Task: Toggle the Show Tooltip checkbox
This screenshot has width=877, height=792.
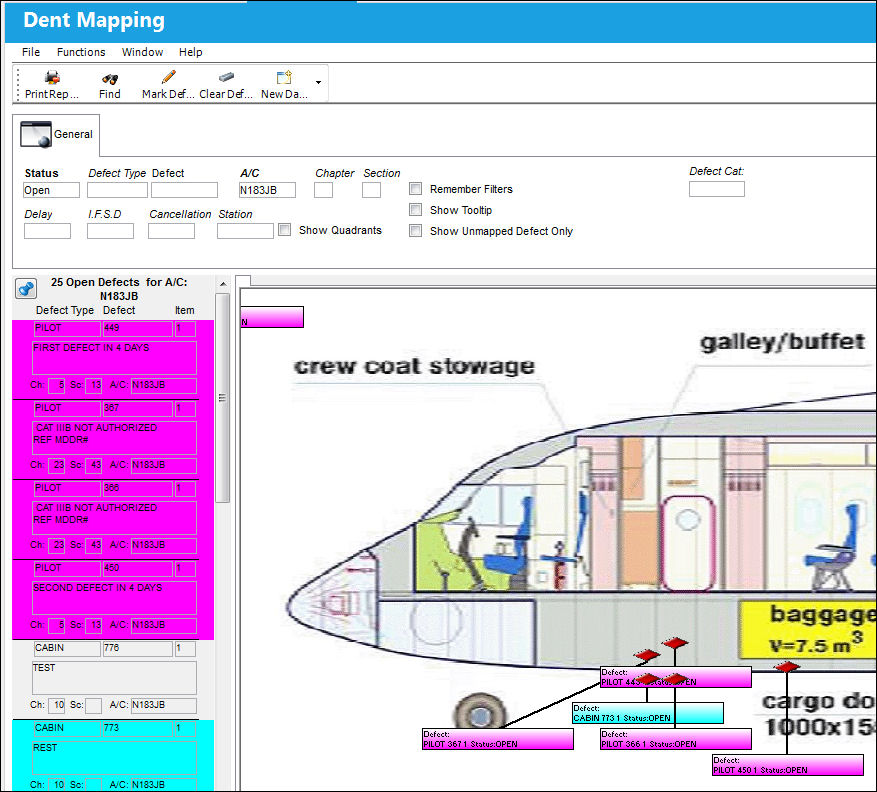Action: (x=416, y=210)
